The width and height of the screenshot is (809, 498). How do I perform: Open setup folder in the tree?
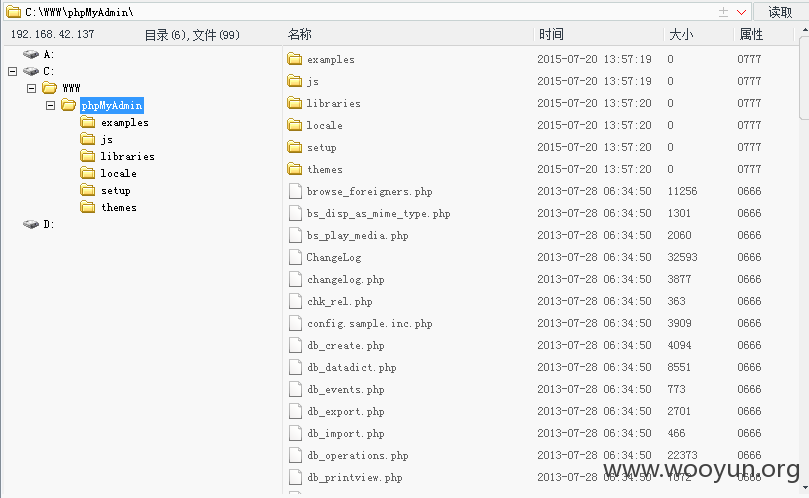pyautogui.click(x=116, y=190)
